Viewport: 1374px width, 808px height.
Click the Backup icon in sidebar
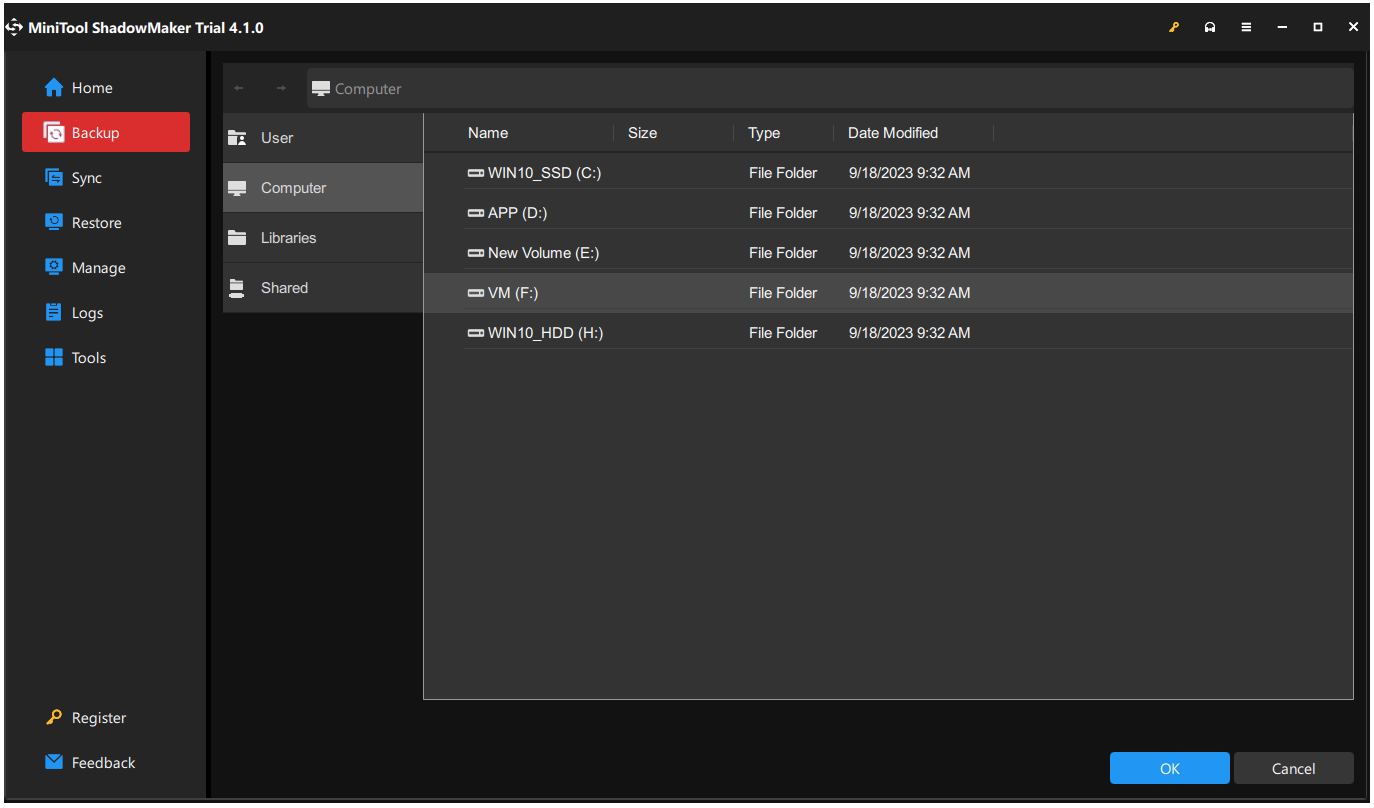pos(54,133)
